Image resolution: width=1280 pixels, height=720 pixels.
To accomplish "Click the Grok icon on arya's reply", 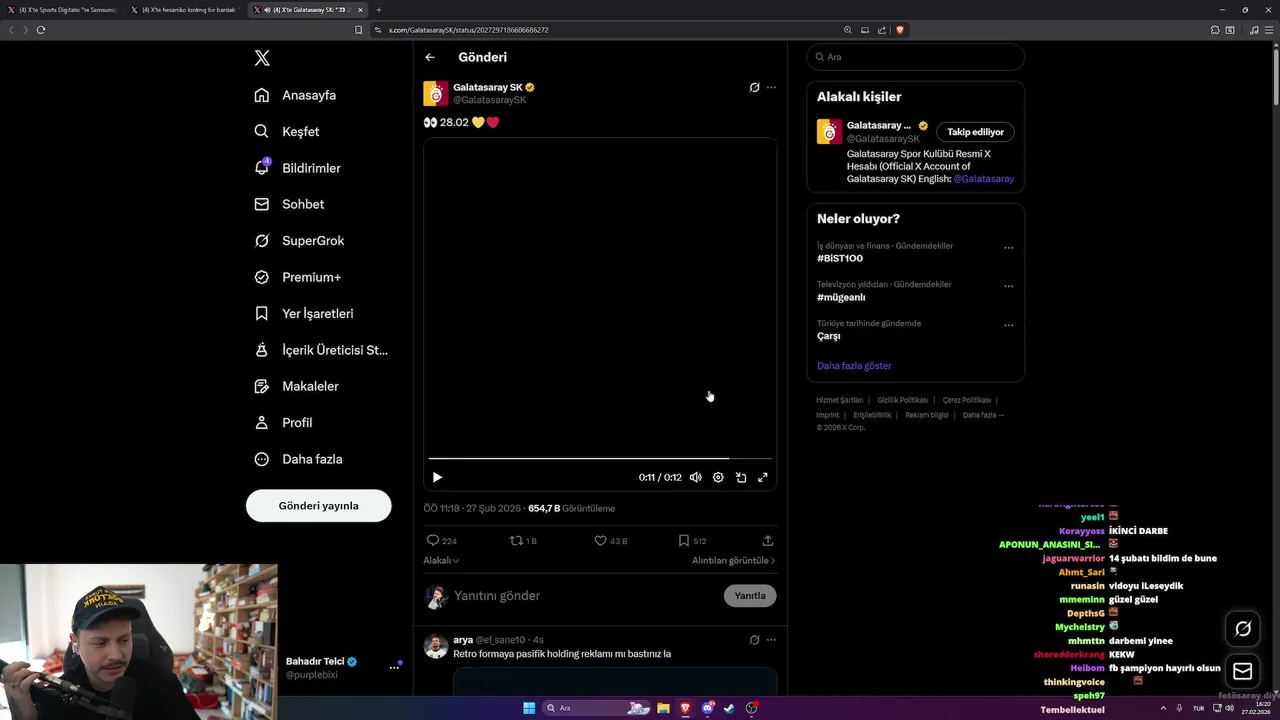I will click(754, 640).
